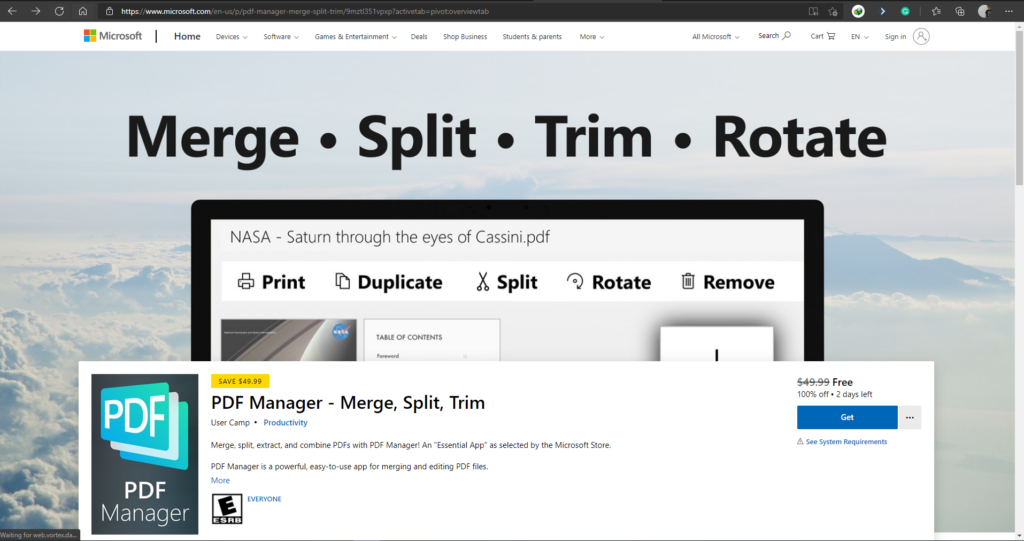Expand the More navigation menu

click(592, 37)
